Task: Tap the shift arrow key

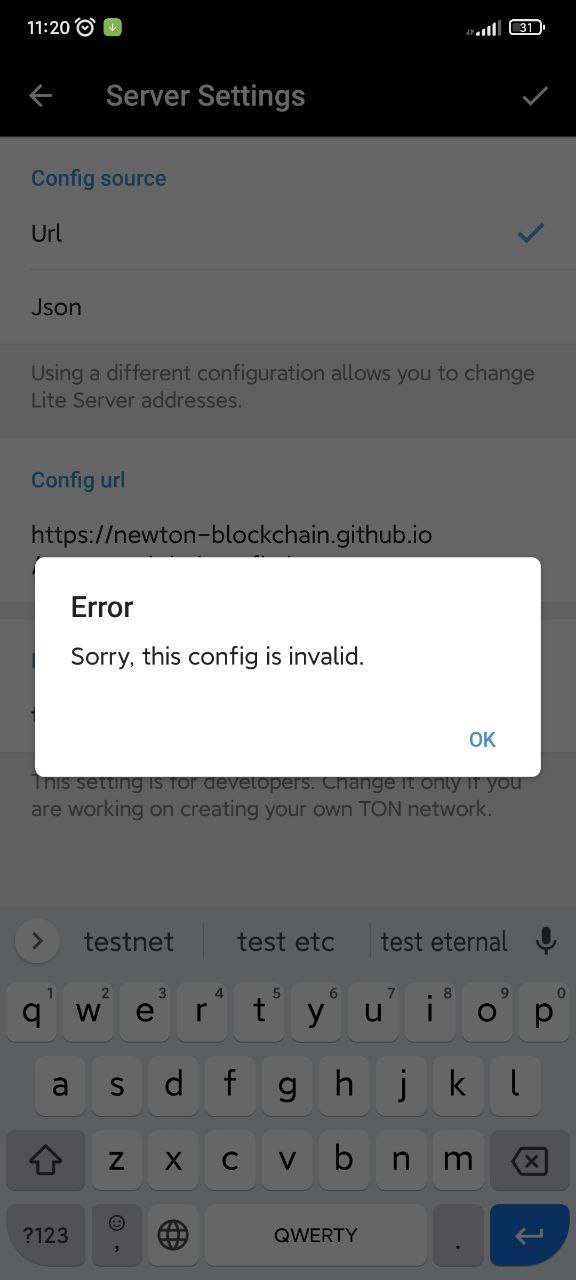Action: tap(44, 1161)
